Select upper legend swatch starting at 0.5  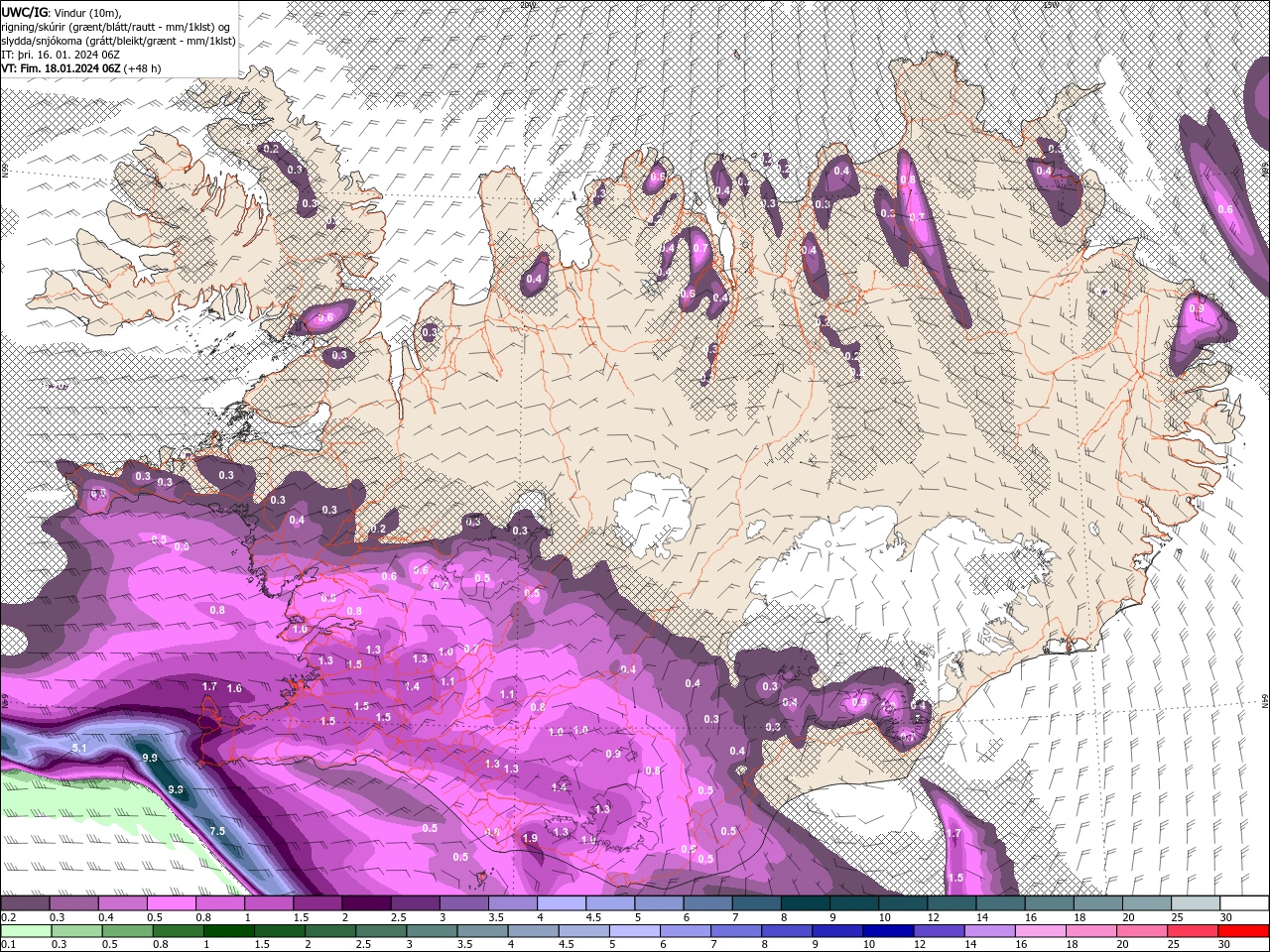pos(171,903)
